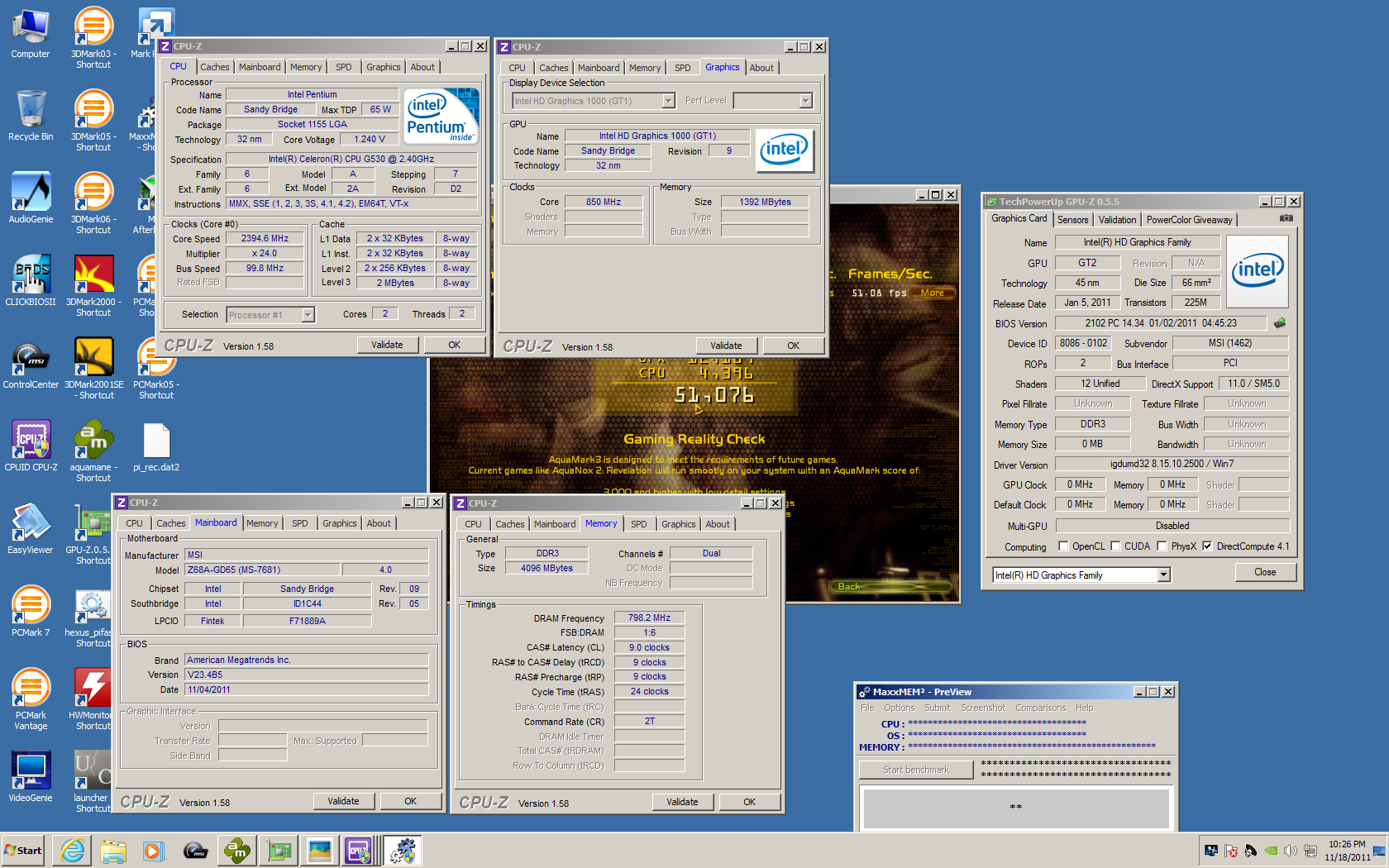This screenshot has height=868, width=1389.
Task: Click the taskbar clock showing 10:26 PM
Action: (x=1347, y=851)
